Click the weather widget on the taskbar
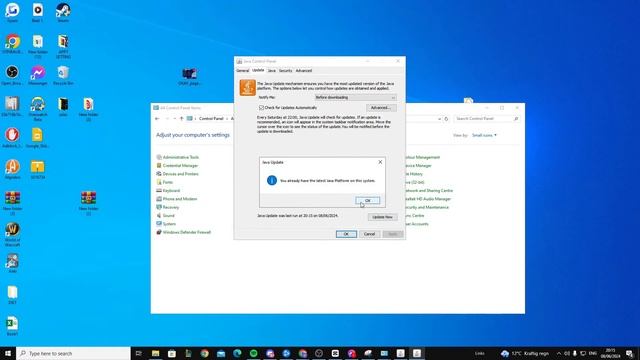The height and width of the screenshot is (360, 640). click(525, 353)
